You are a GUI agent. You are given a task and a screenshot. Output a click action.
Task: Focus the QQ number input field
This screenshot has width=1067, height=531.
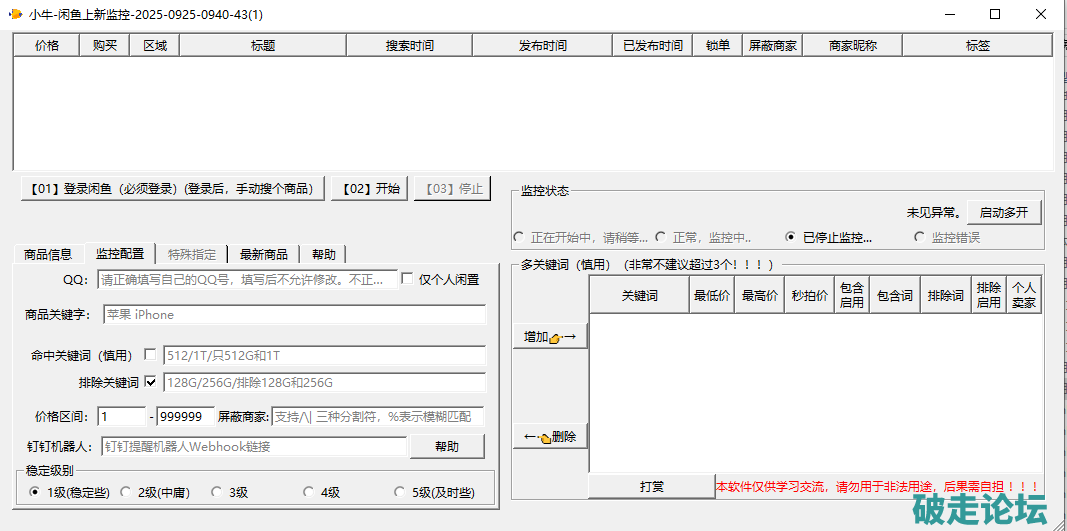coord(247,280)
